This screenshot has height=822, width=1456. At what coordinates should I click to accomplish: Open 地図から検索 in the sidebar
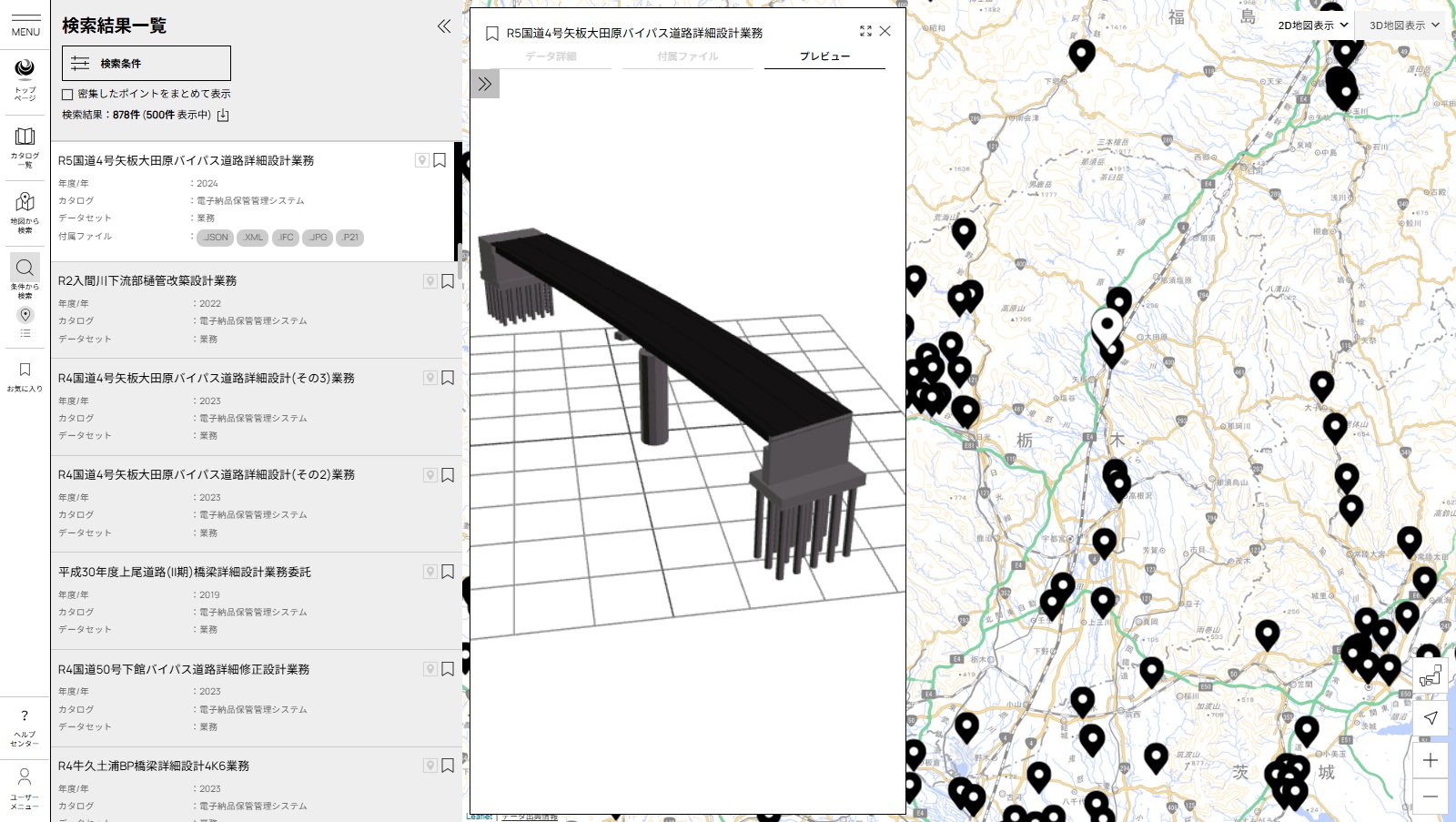point(25,211)
